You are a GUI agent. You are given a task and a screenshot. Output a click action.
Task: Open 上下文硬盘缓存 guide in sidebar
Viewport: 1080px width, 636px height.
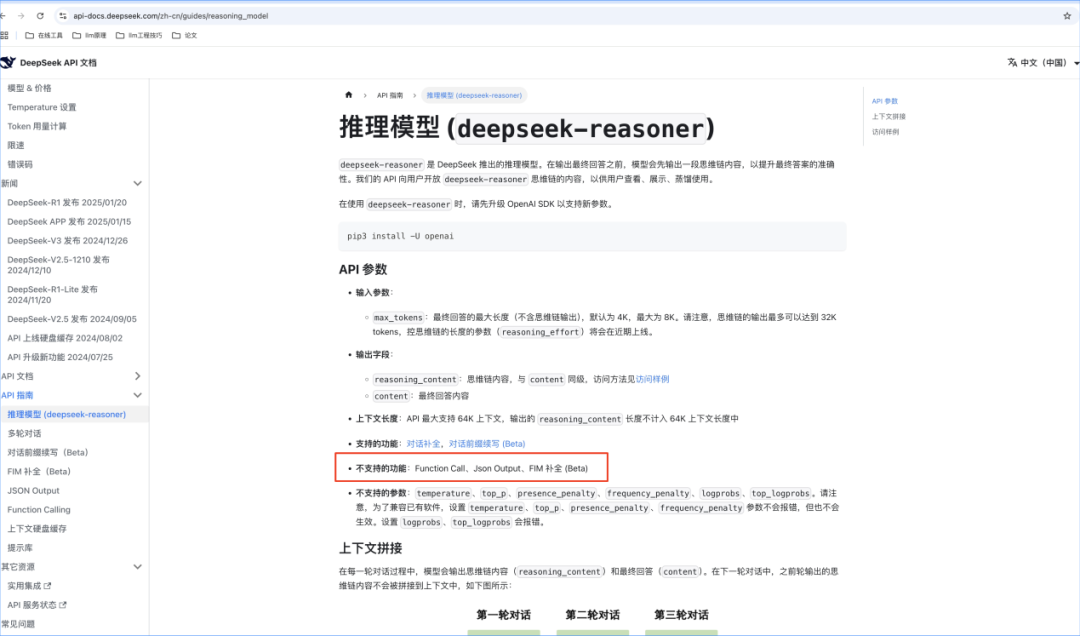click(37, 529)
